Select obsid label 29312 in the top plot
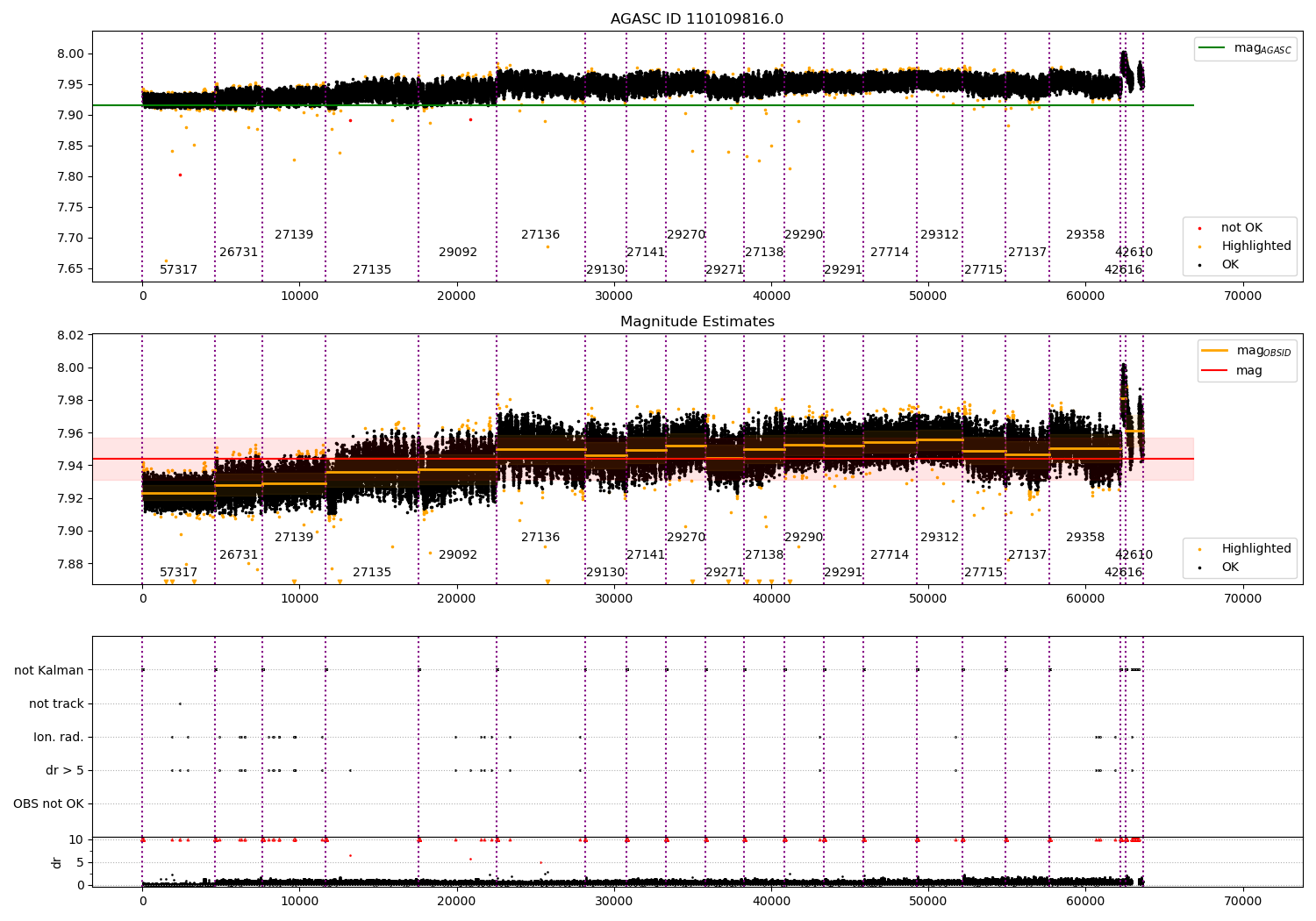This screenshot has height=921, width=1316. pos(940,235)
